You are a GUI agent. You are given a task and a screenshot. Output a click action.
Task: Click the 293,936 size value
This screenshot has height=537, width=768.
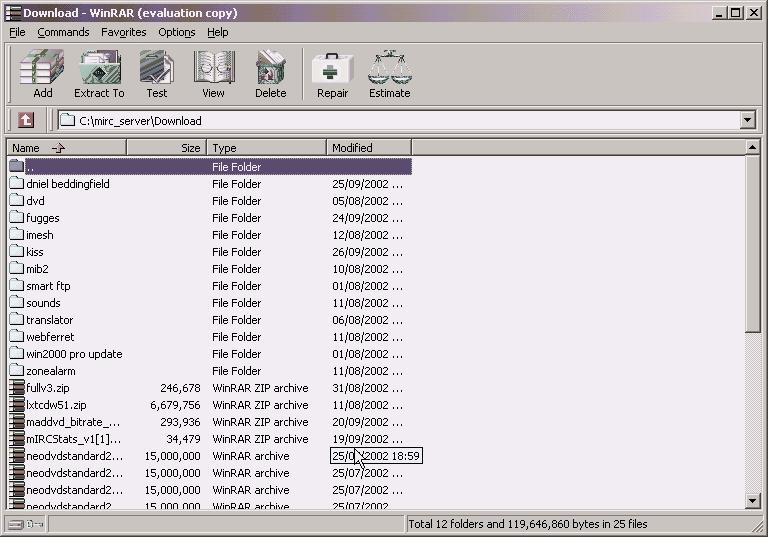pos(180,422)
